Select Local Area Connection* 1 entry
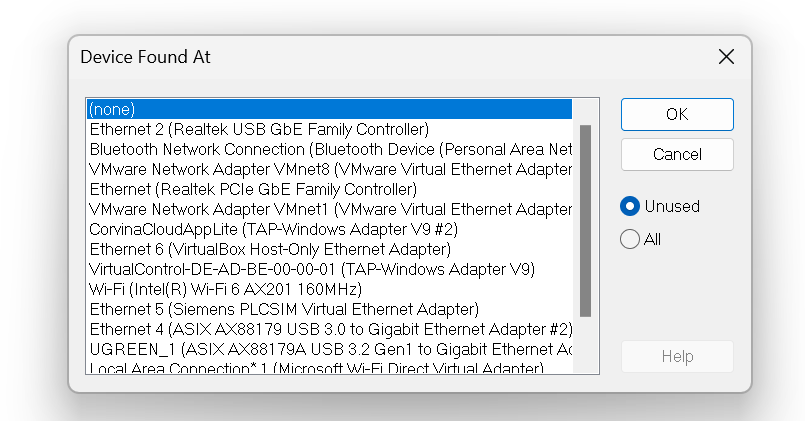 (329, 367)
